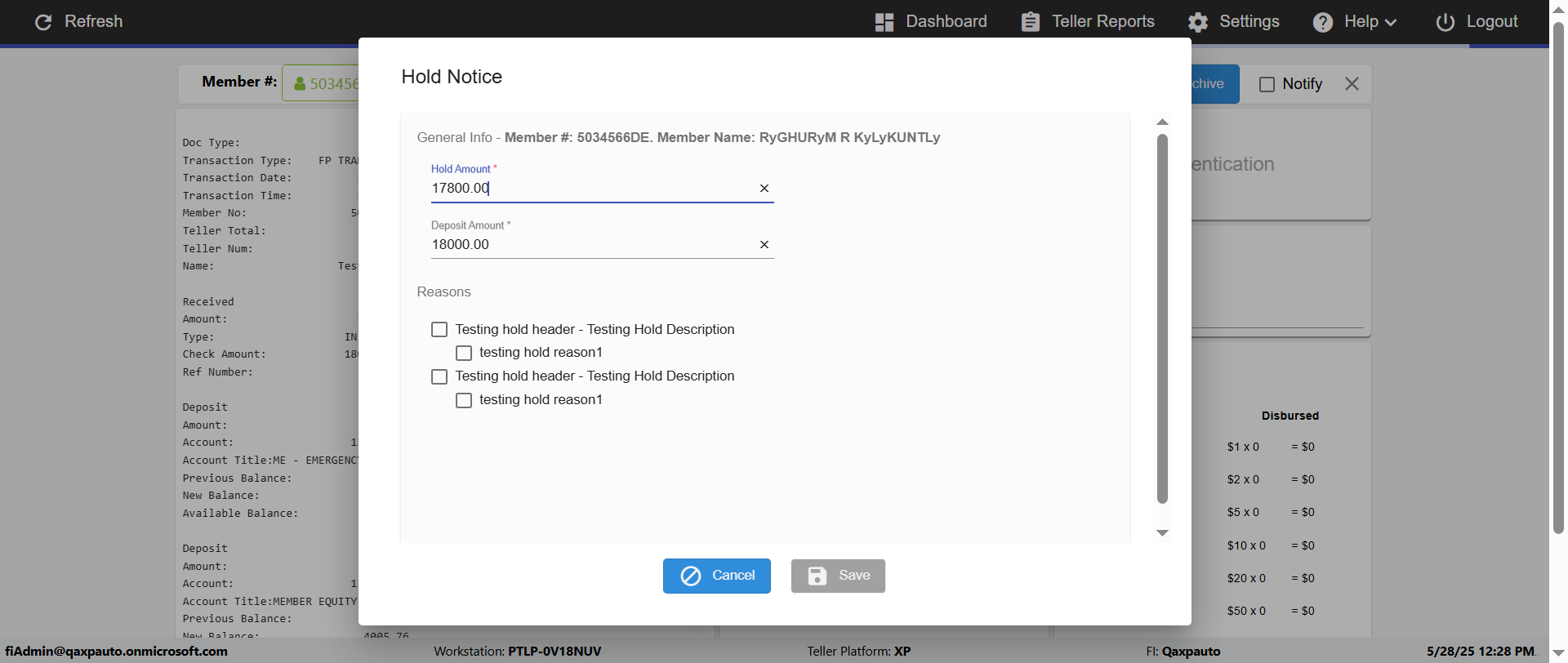Open Settings gear icon

pos(1198,22)
